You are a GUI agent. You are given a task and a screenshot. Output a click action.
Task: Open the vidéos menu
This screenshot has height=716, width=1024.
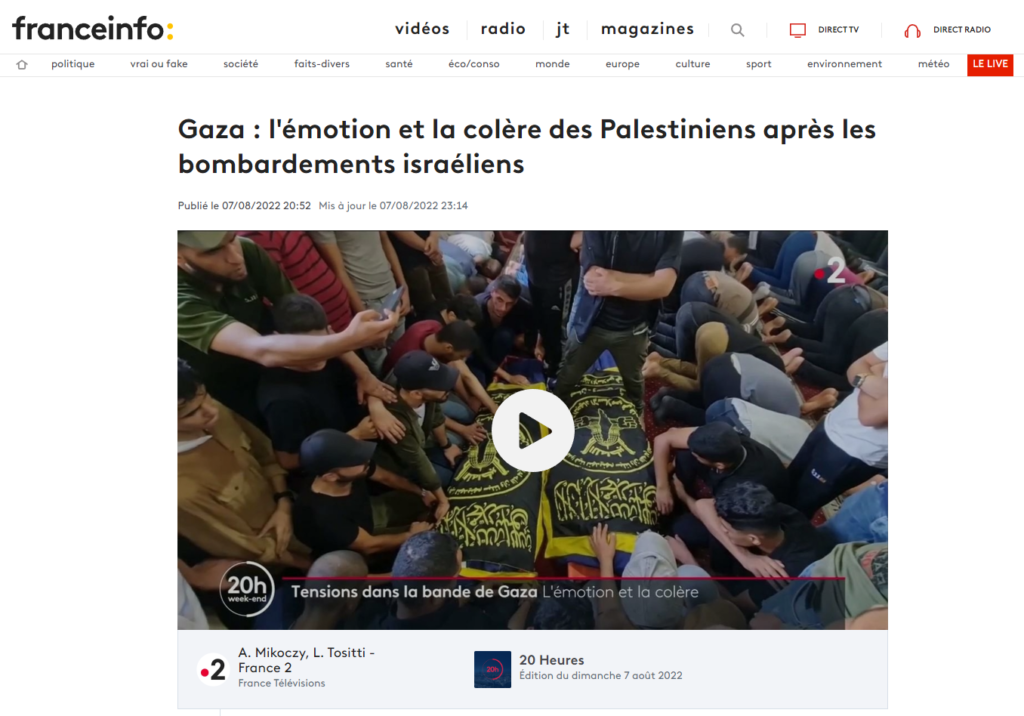pos(423,29)
